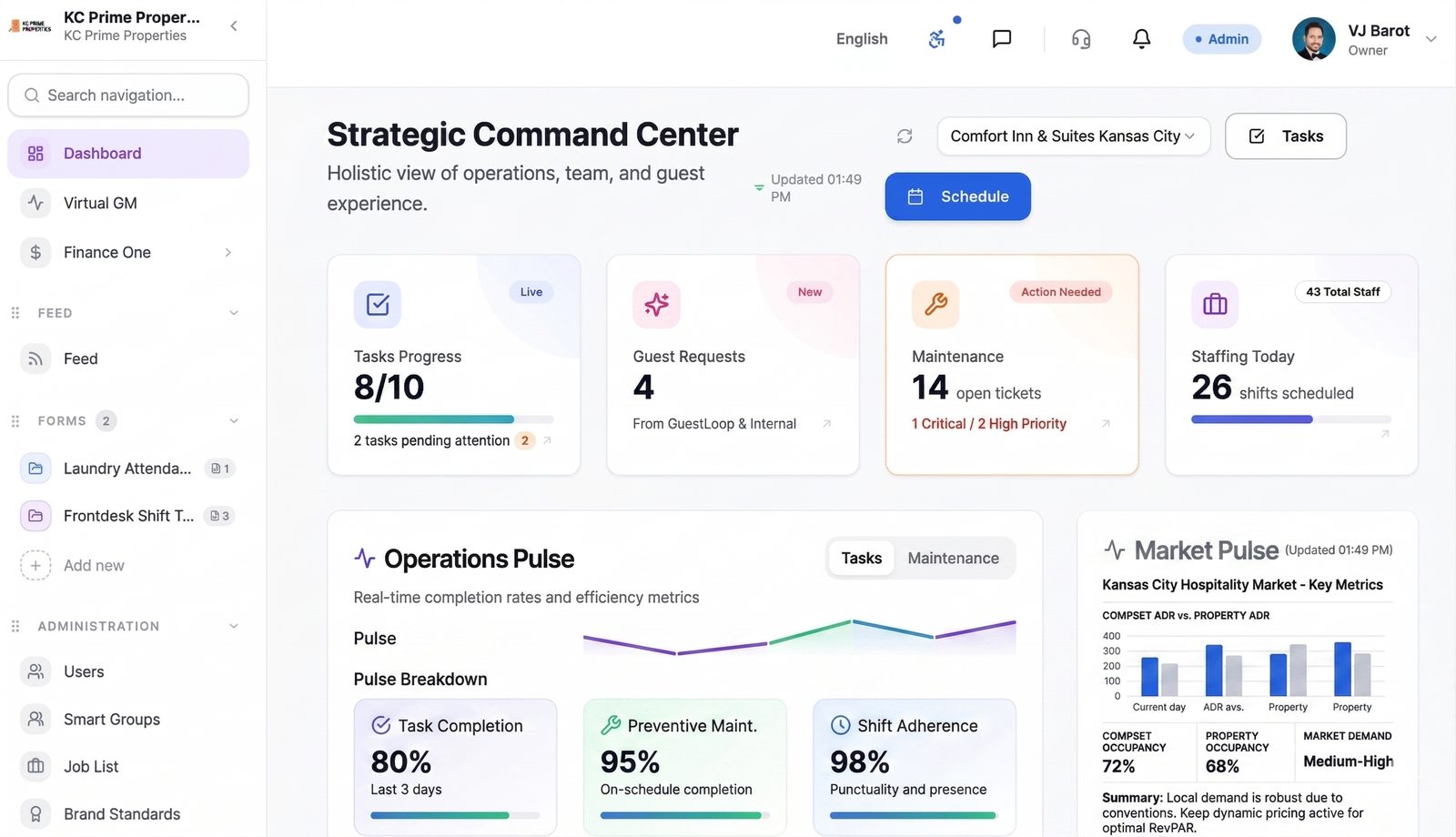
Task: Expand the VJ Barot profile chevron
Action: tap(1431, 39)
